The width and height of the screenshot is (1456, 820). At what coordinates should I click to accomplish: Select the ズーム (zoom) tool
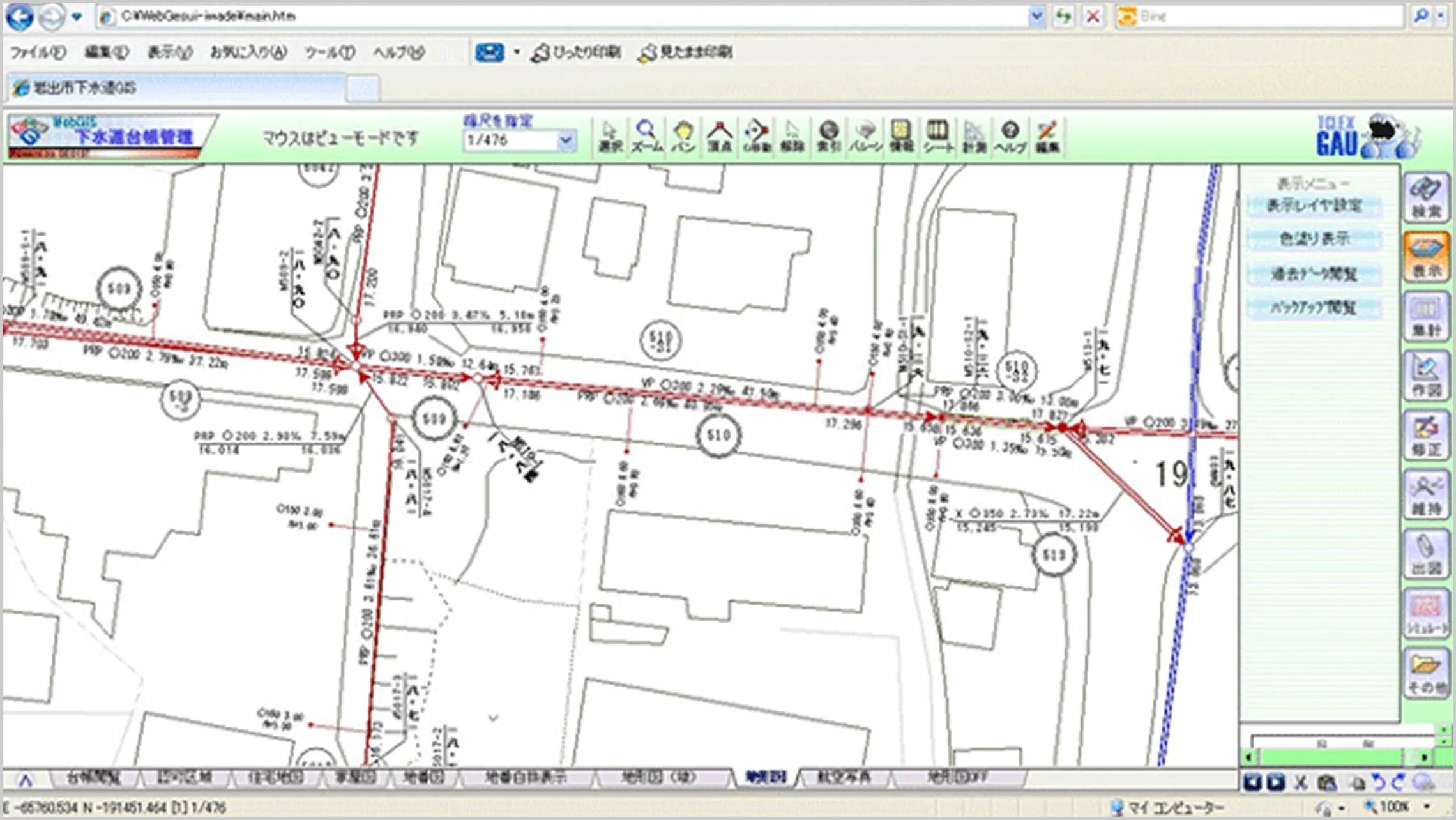646,136
